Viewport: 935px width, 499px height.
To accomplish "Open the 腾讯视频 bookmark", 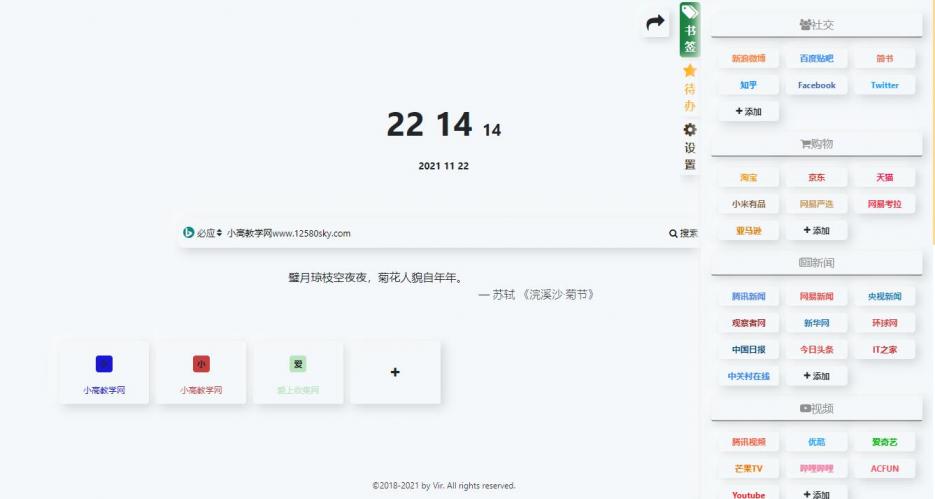I will (x=748, y=442).
